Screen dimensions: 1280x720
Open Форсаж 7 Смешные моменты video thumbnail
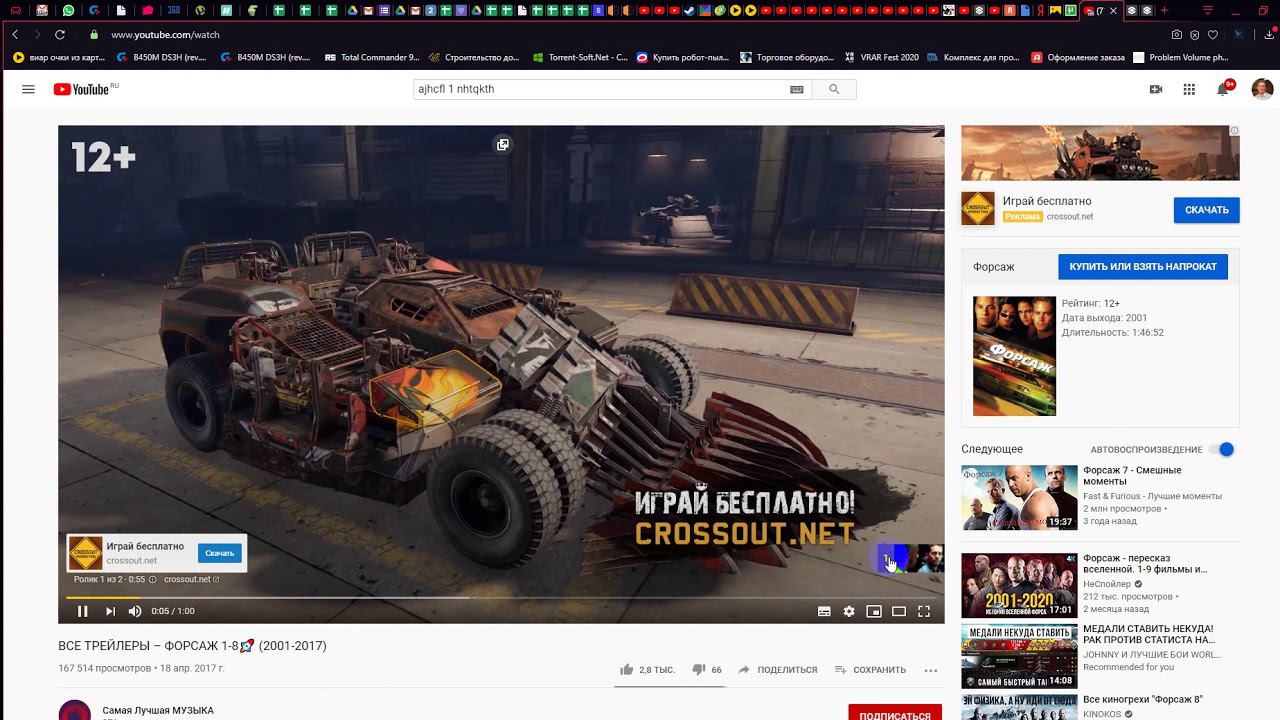[x=1019, y=497]
